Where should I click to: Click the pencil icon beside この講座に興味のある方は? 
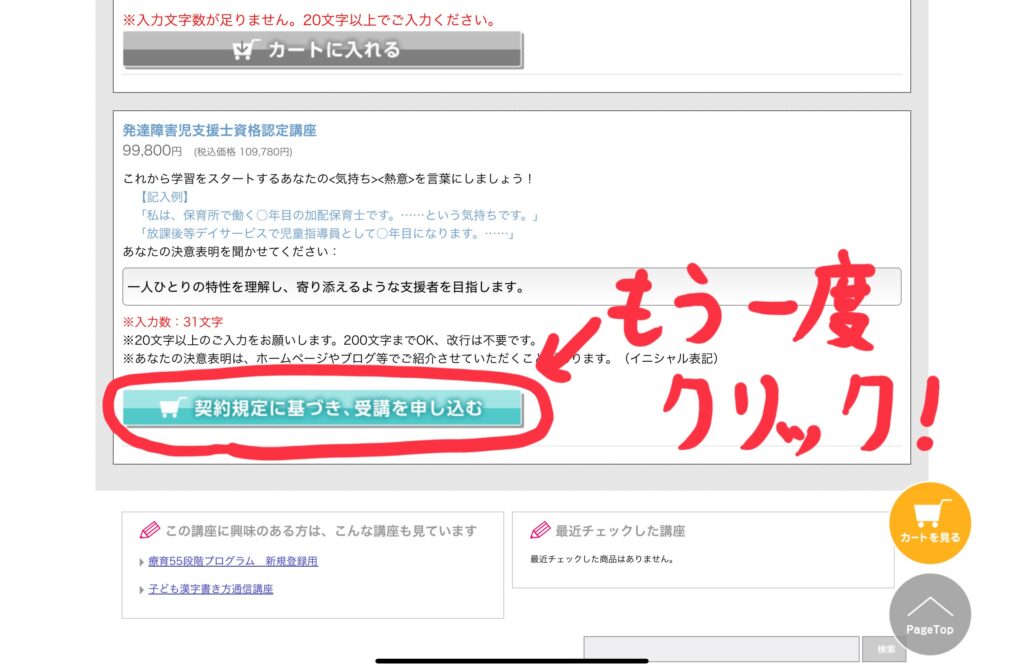[149, 530]
